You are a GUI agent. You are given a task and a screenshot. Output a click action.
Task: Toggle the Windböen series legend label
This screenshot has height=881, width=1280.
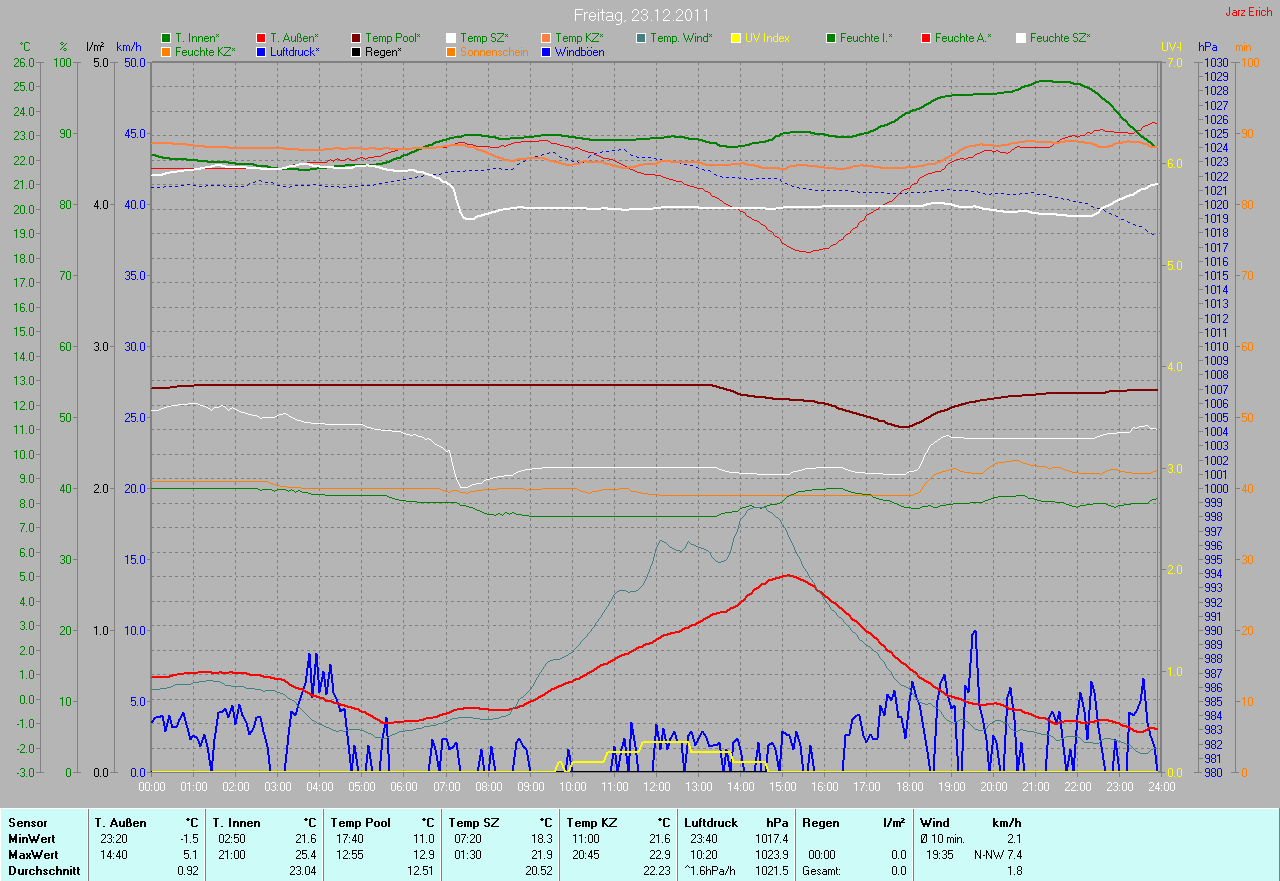[579, 52]
